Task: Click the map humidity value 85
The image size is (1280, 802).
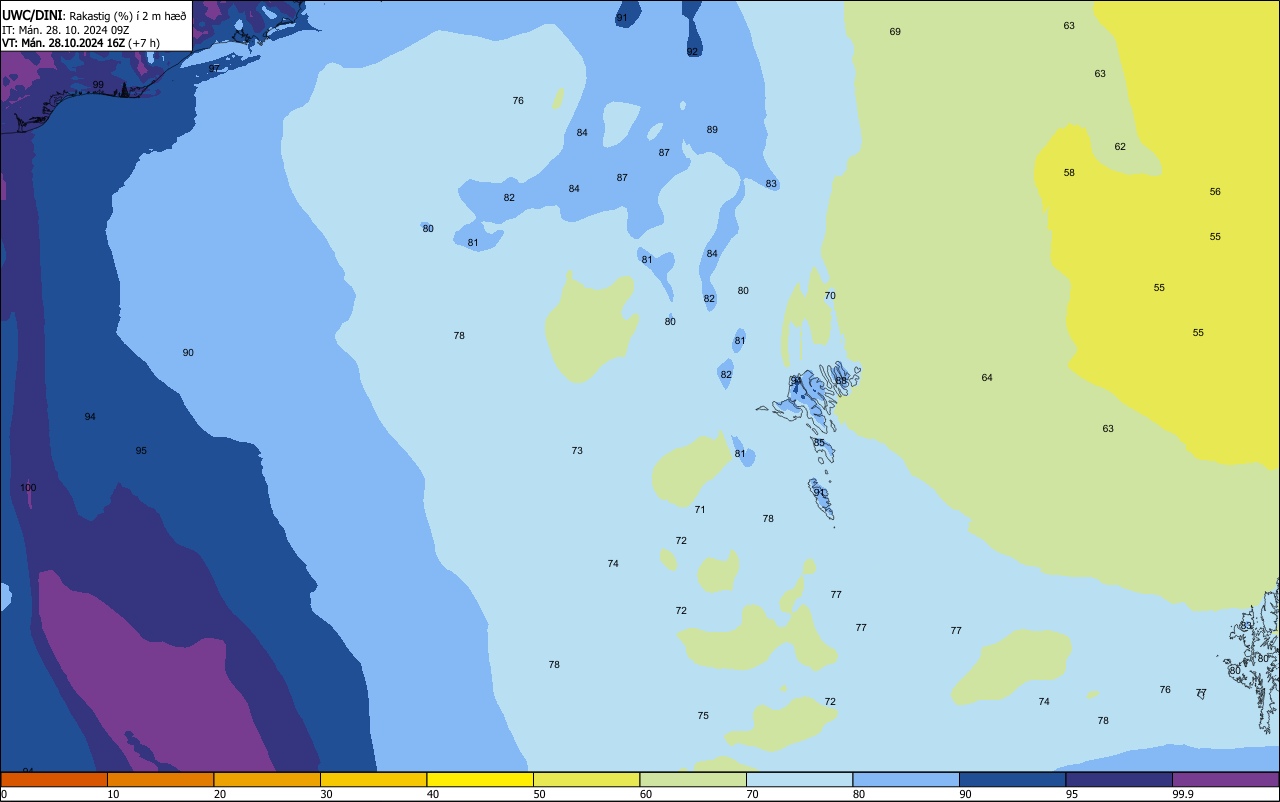Action: click(819, 443)
